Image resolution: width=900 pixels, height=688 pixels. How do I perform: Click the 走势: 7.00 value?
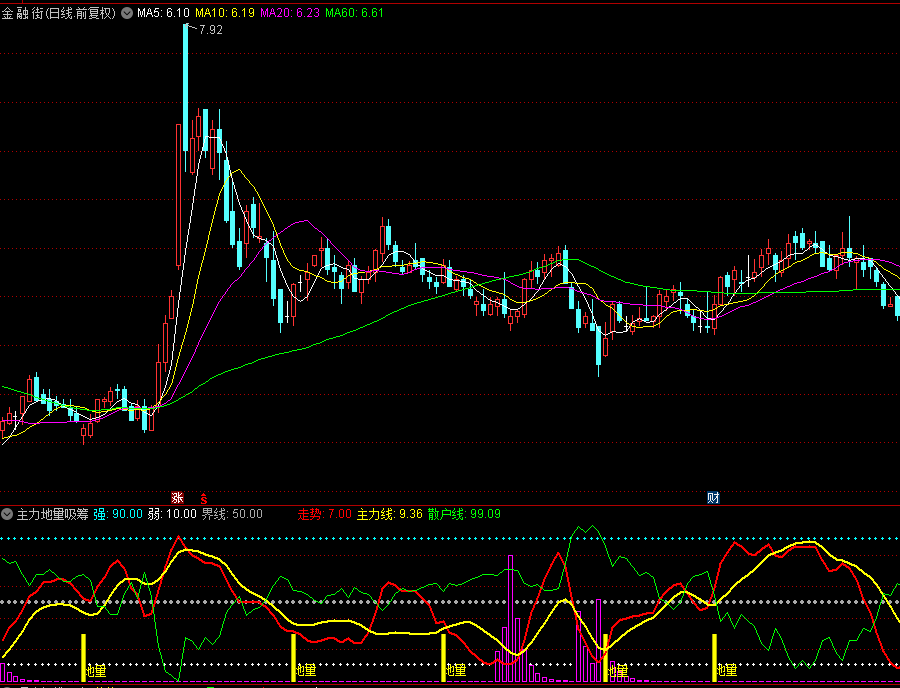pyautogui.click(x=324, y=514)
